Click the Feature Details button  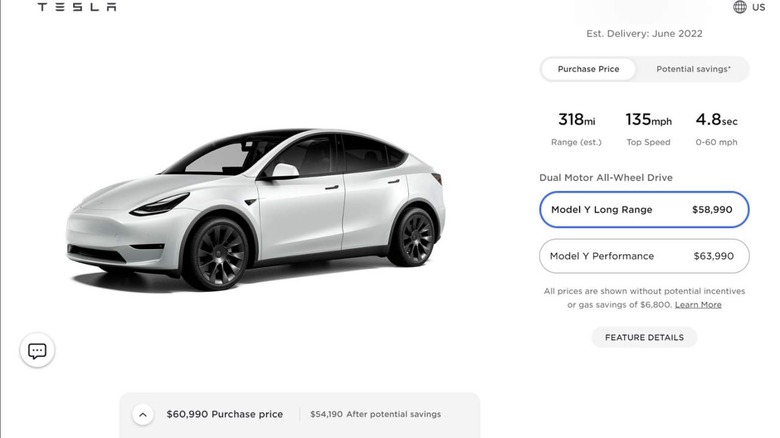point(644,338)
